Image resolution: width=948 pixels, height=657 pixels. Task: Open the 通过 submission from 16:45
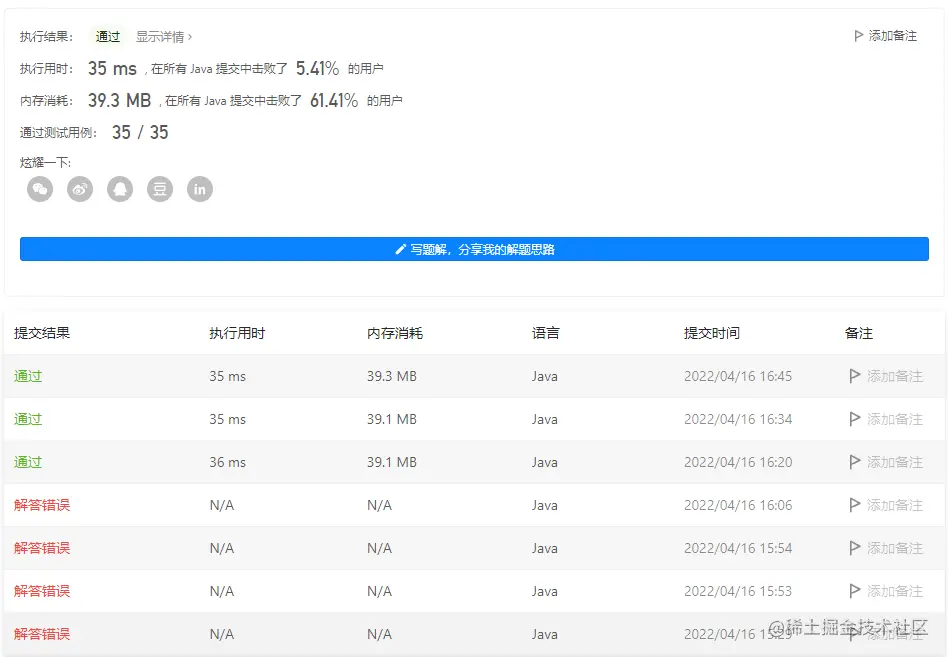(x=28, y=376)
